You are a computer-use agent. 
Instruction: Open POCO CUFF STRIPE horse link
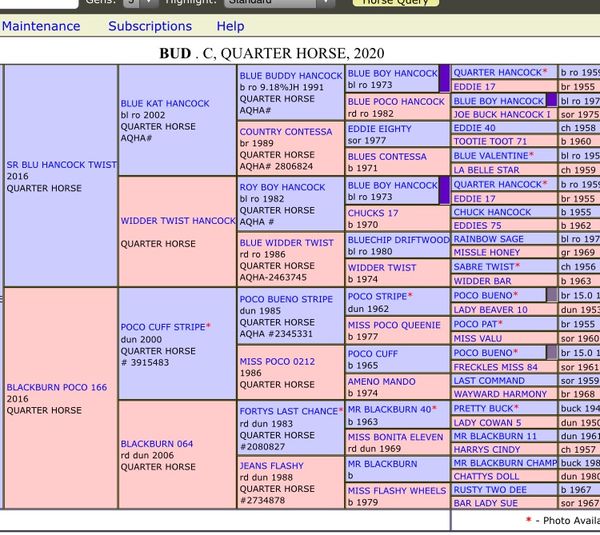163,327
